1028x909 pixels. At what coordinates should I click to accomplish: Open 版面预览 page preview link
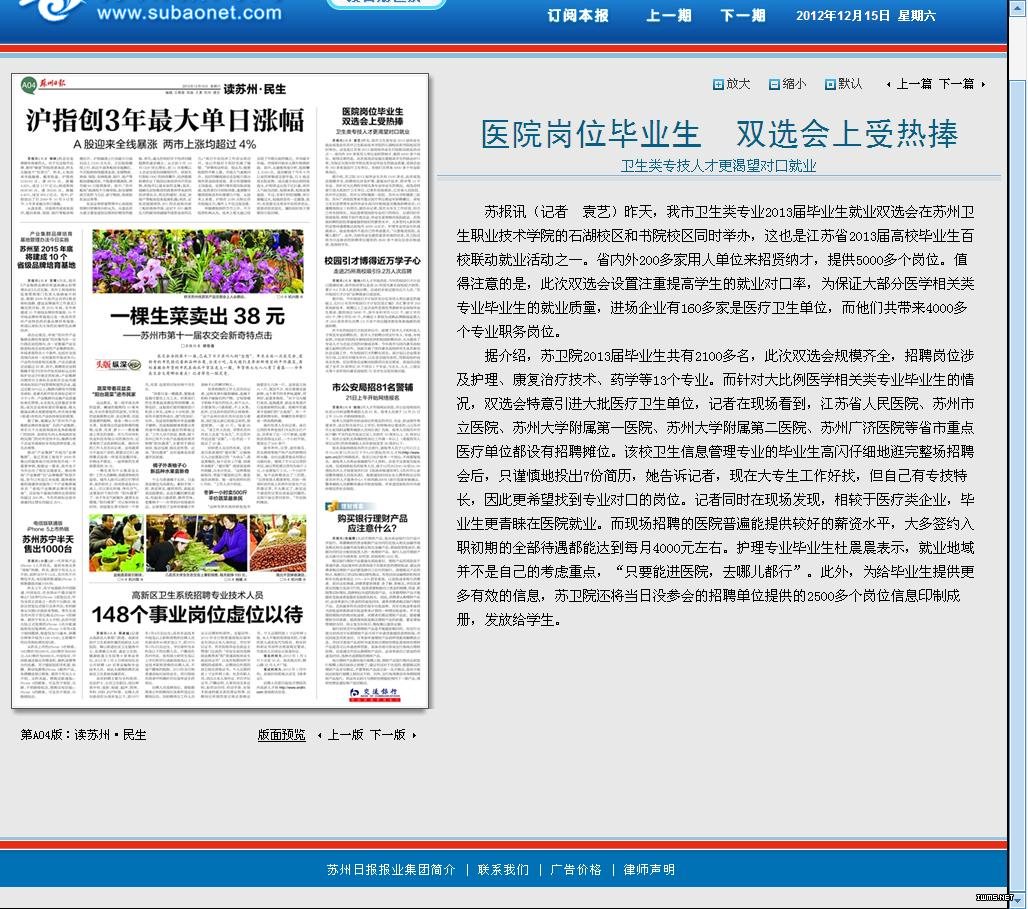(x=281, y=735)
